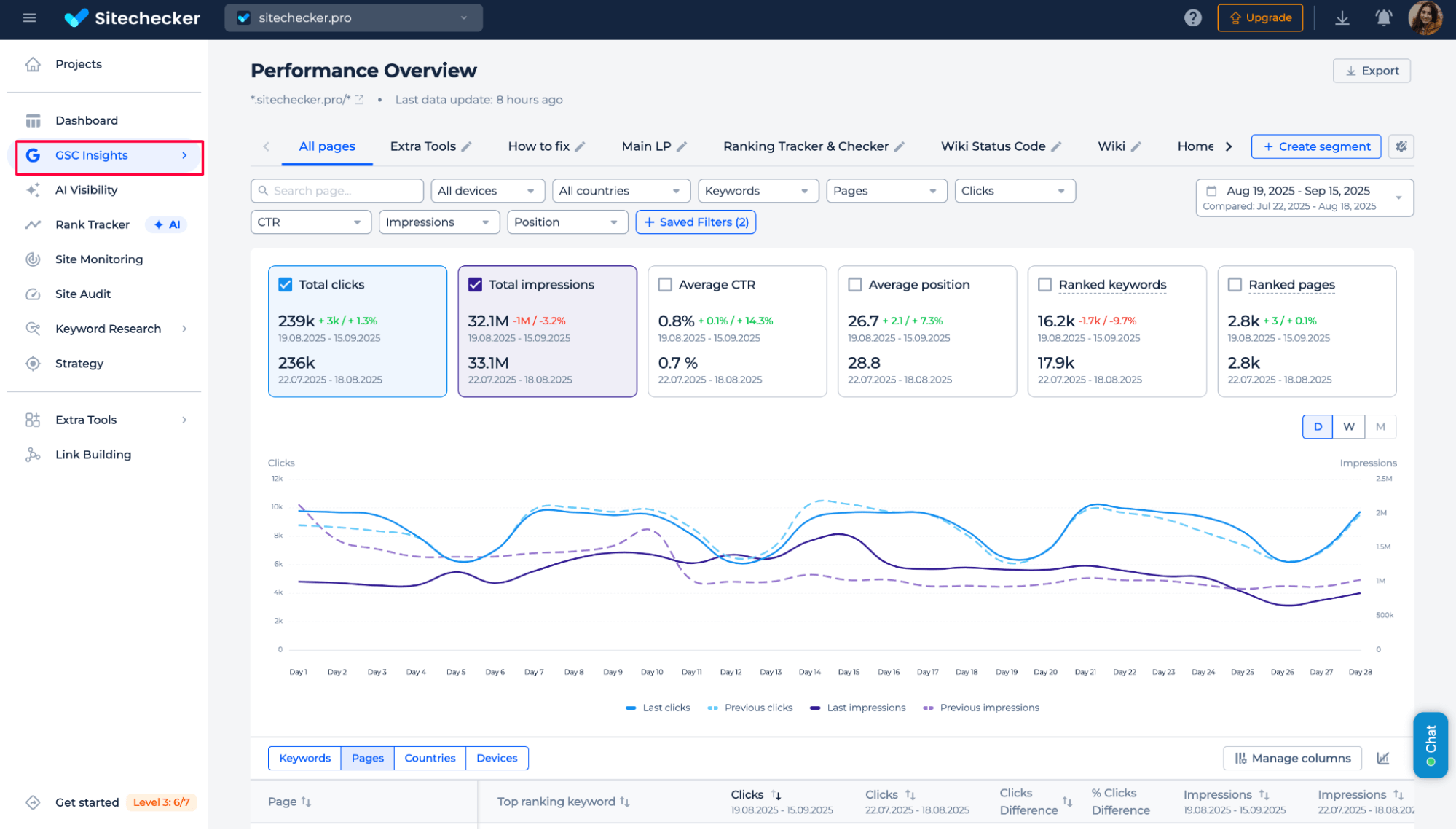Open the All devices dropdown

[487, 191]
